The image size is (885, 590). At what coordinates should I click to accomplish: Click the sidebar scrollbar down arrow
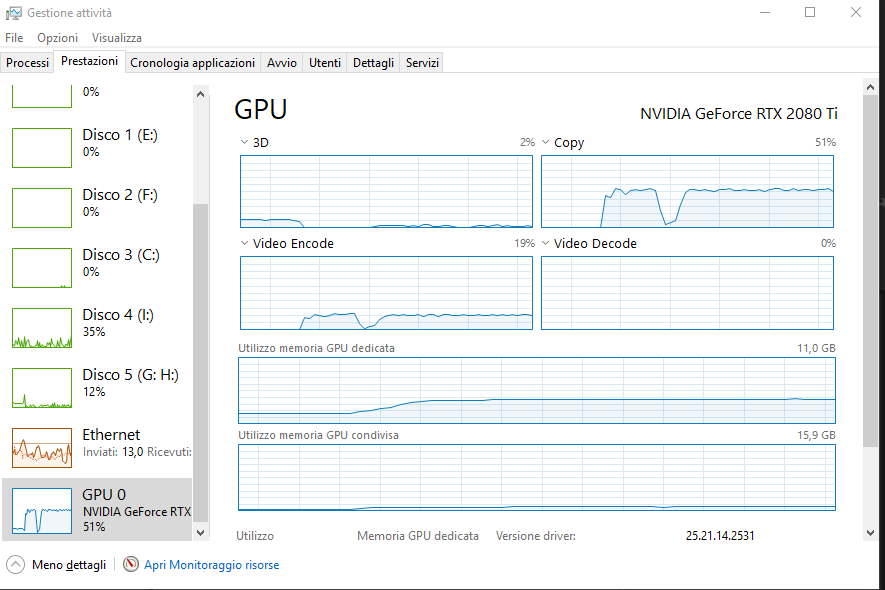coord(200,533)
